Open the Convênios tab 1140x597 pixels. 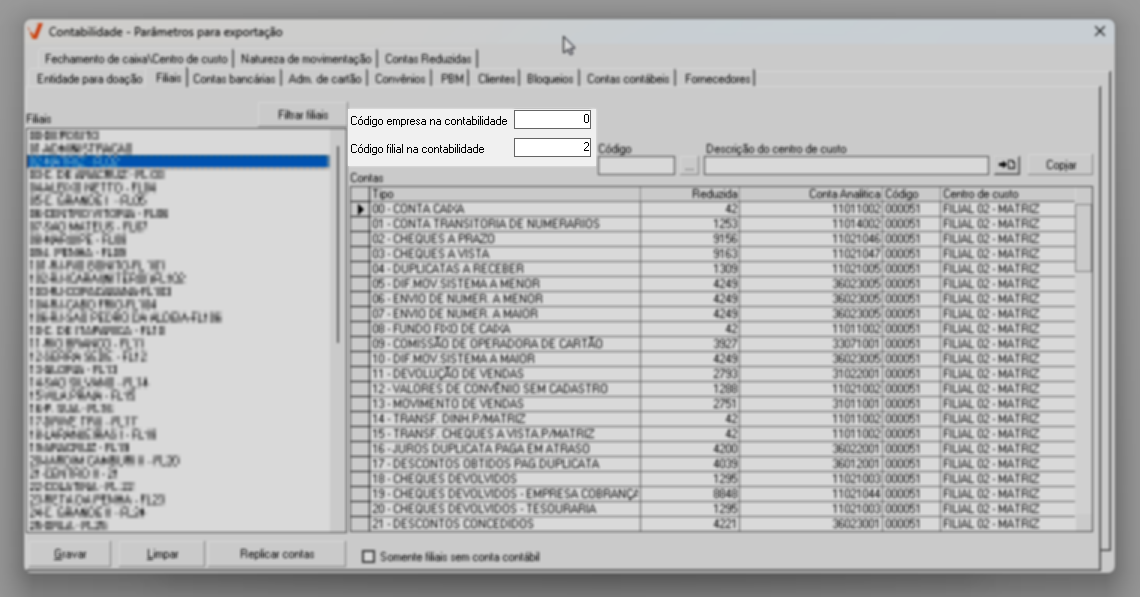tap(400, 79)
